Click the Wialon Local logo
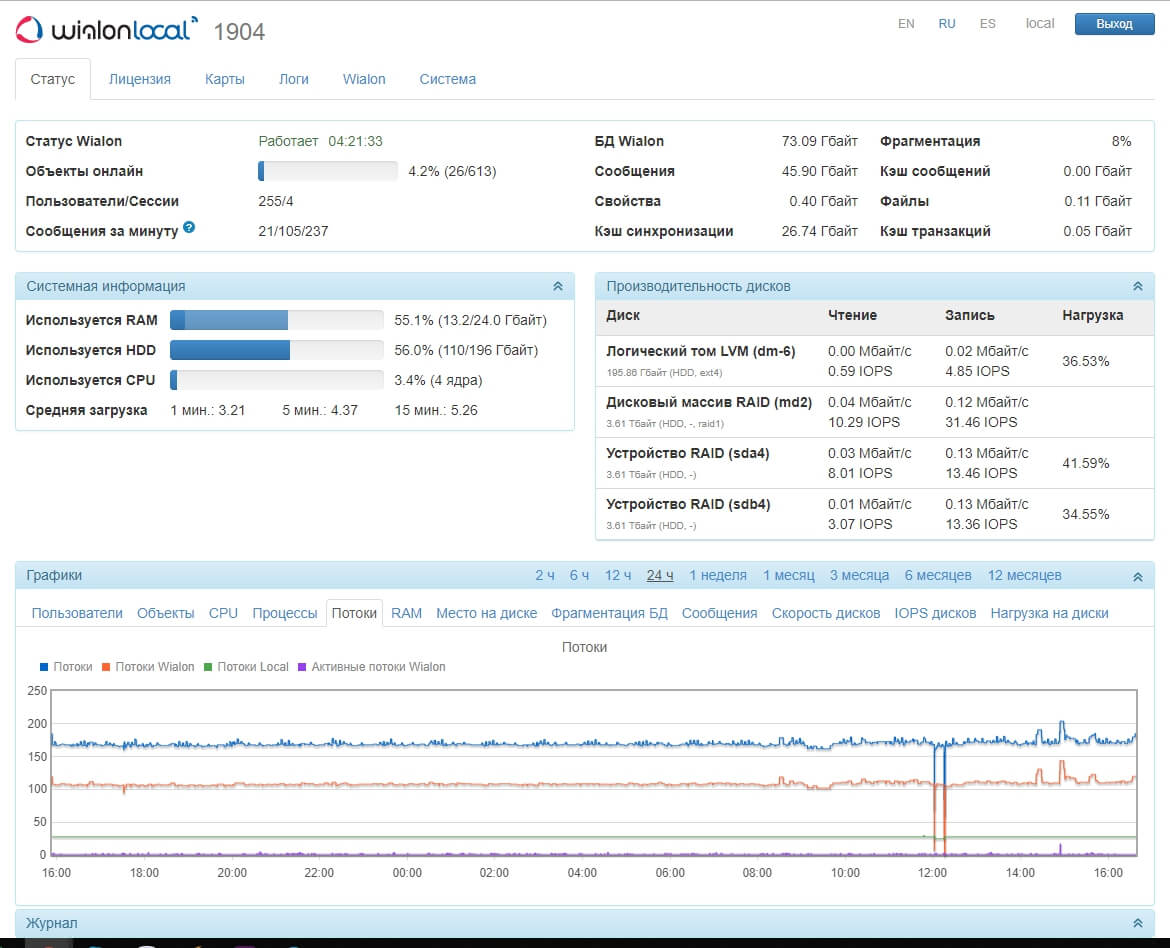The width and height of the screenshot is (1170, 948). 106,30
